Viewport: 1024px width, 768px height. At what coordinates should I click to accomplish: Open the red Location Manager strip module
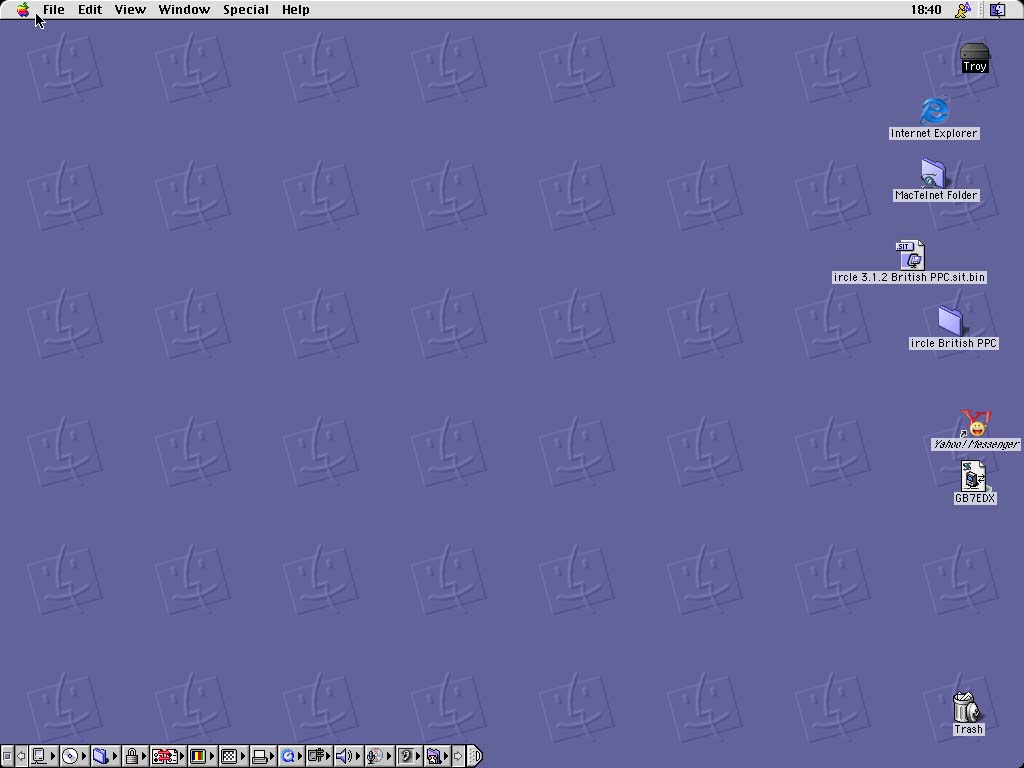(x=168, y=756)
